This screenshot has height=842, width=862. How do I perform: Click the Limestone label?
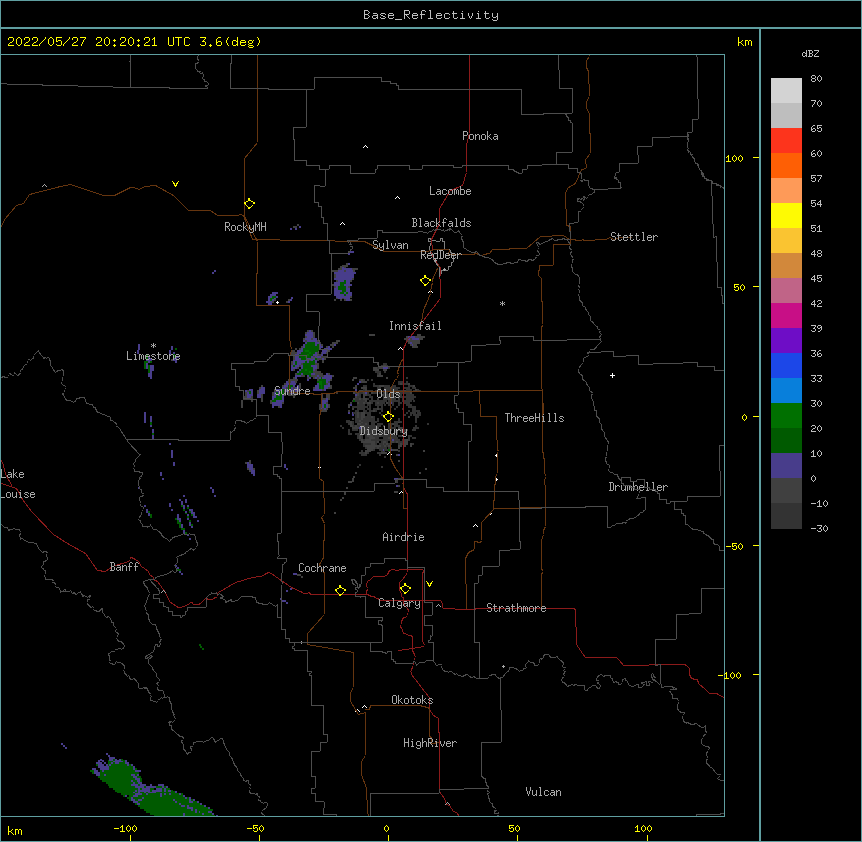[153, 356]
